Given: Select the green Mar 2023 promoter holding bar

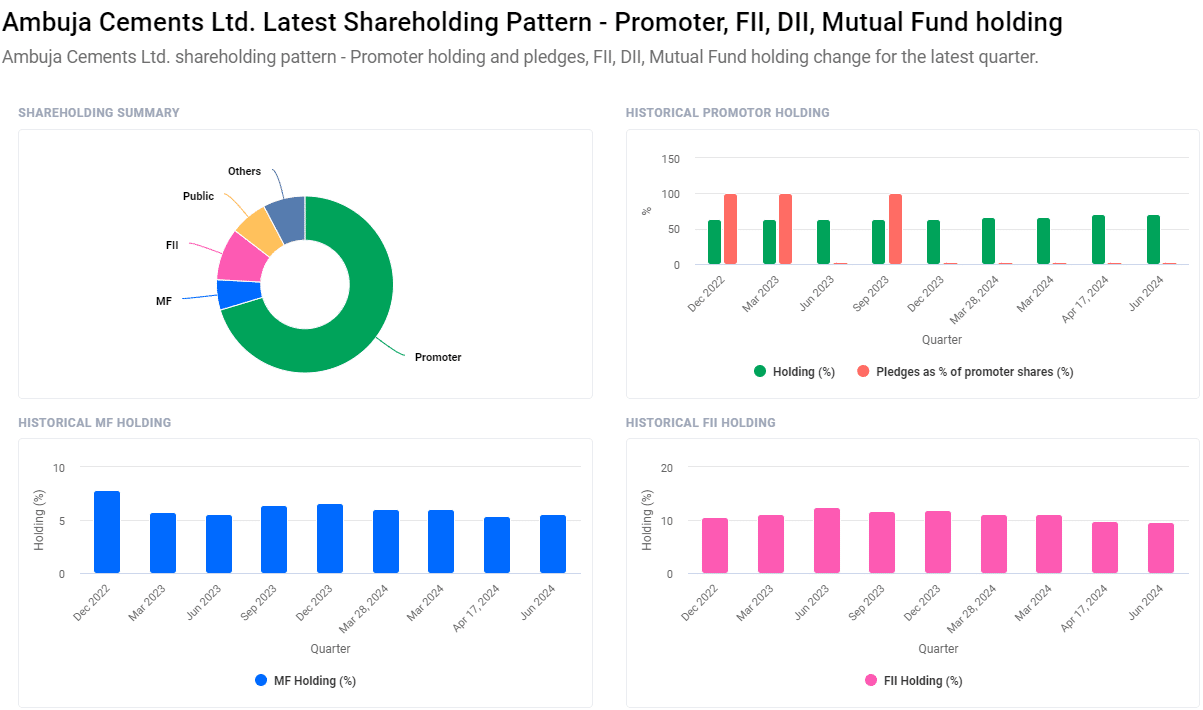Looking at the screenshot, I should click(x=769, y=242).
